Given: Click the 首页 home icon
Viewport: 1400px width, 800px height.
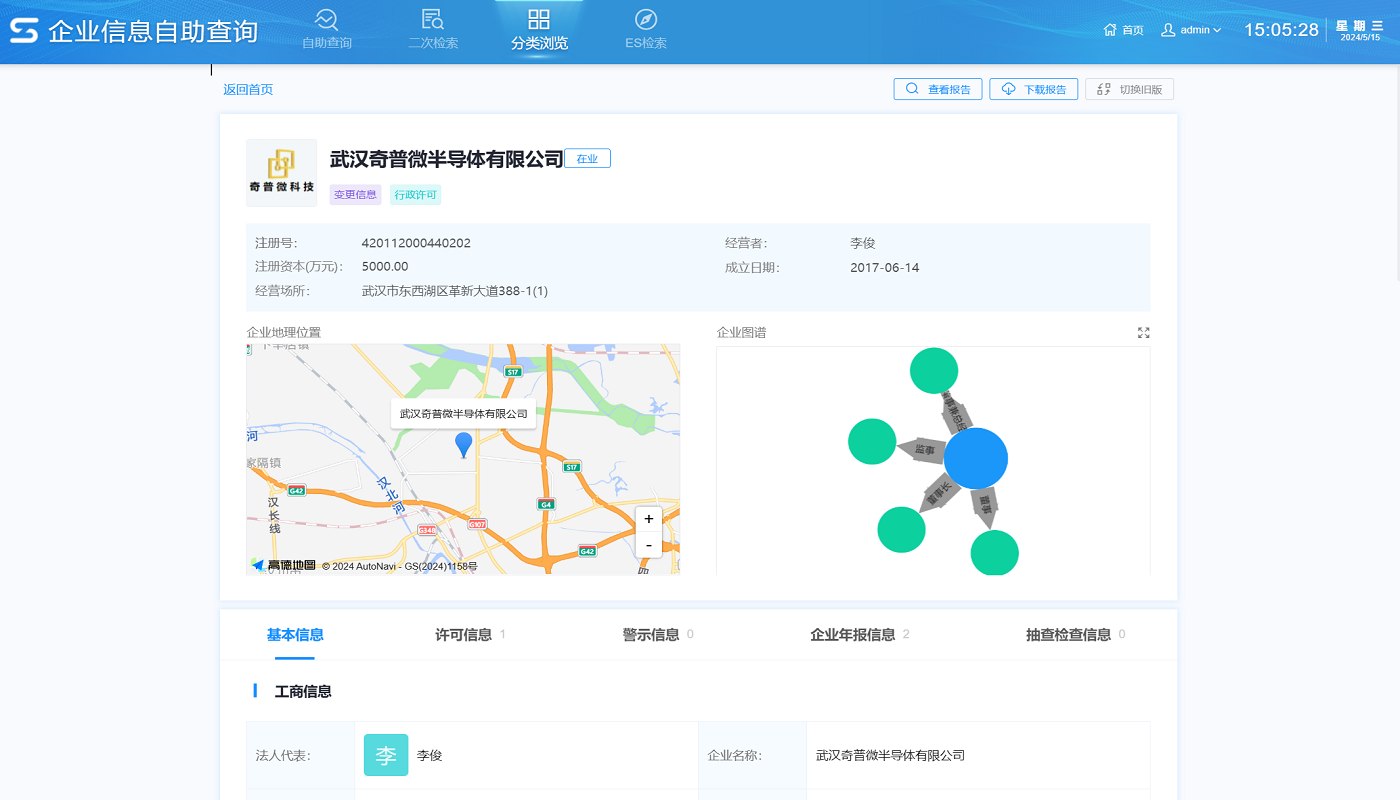Looking at the screenshot, I should (1110, 29).
